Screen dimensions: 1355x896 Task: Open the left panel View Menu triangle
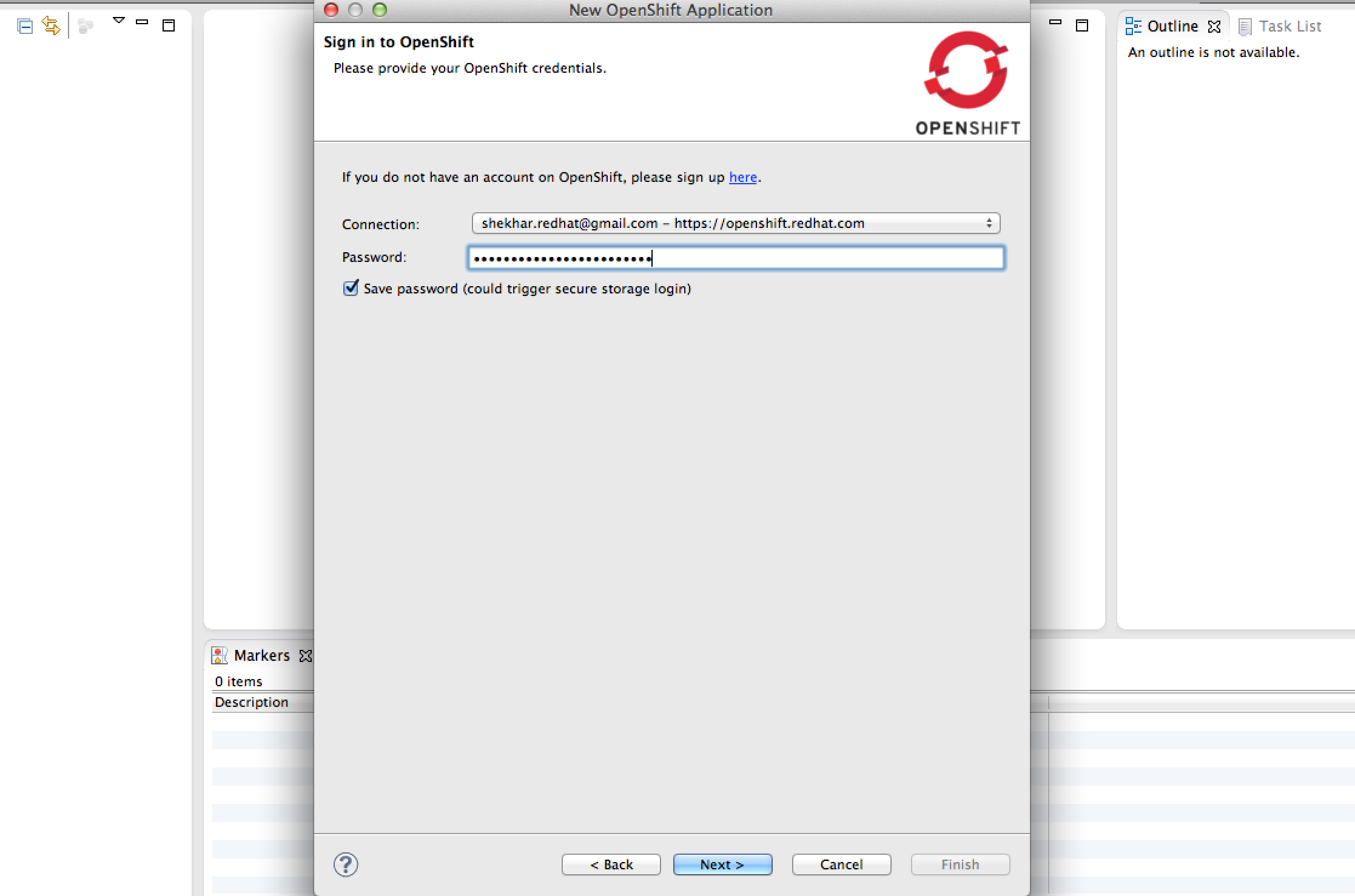pos(119,21)
